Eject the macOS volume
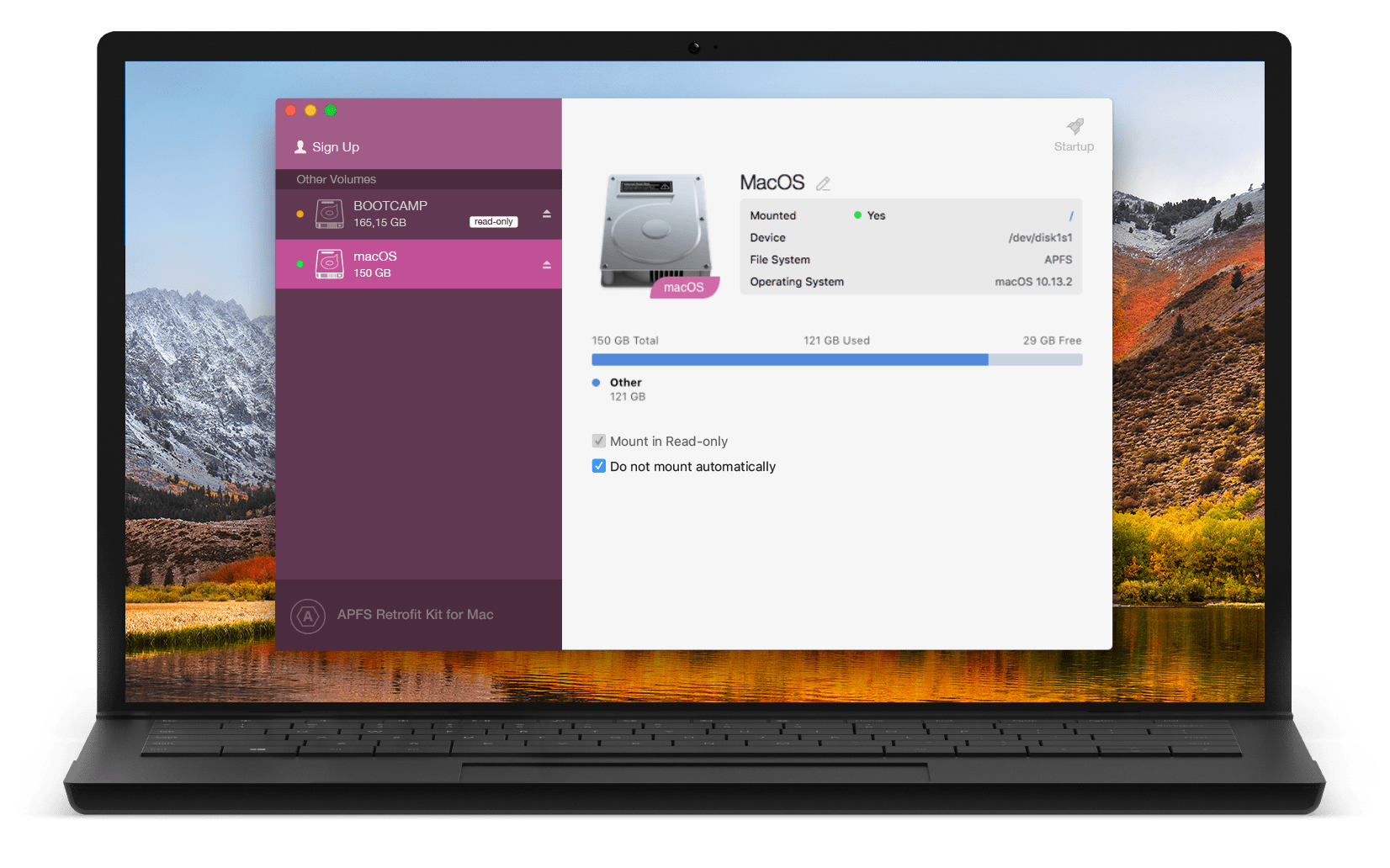 (546, 264)
